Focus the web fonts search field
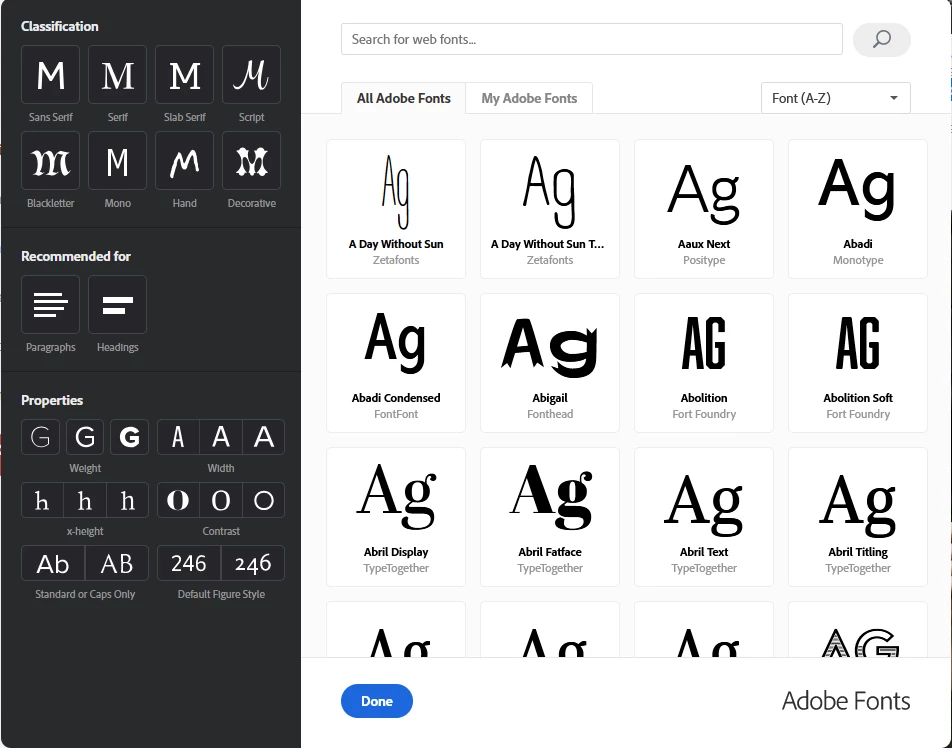Image resolution: width=952 pixels, height=748 pixels. coord(591,39)
